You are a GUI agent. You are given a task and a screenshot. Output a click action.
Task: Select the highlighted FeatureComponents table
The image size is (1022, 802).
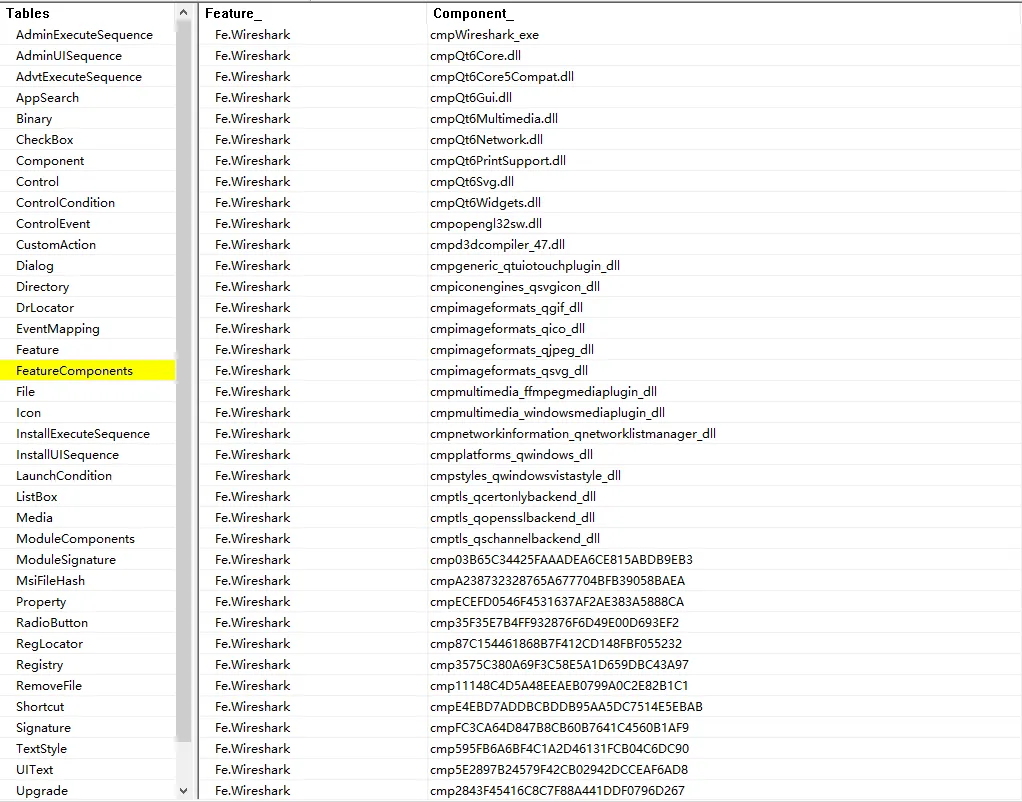[87, 370]
